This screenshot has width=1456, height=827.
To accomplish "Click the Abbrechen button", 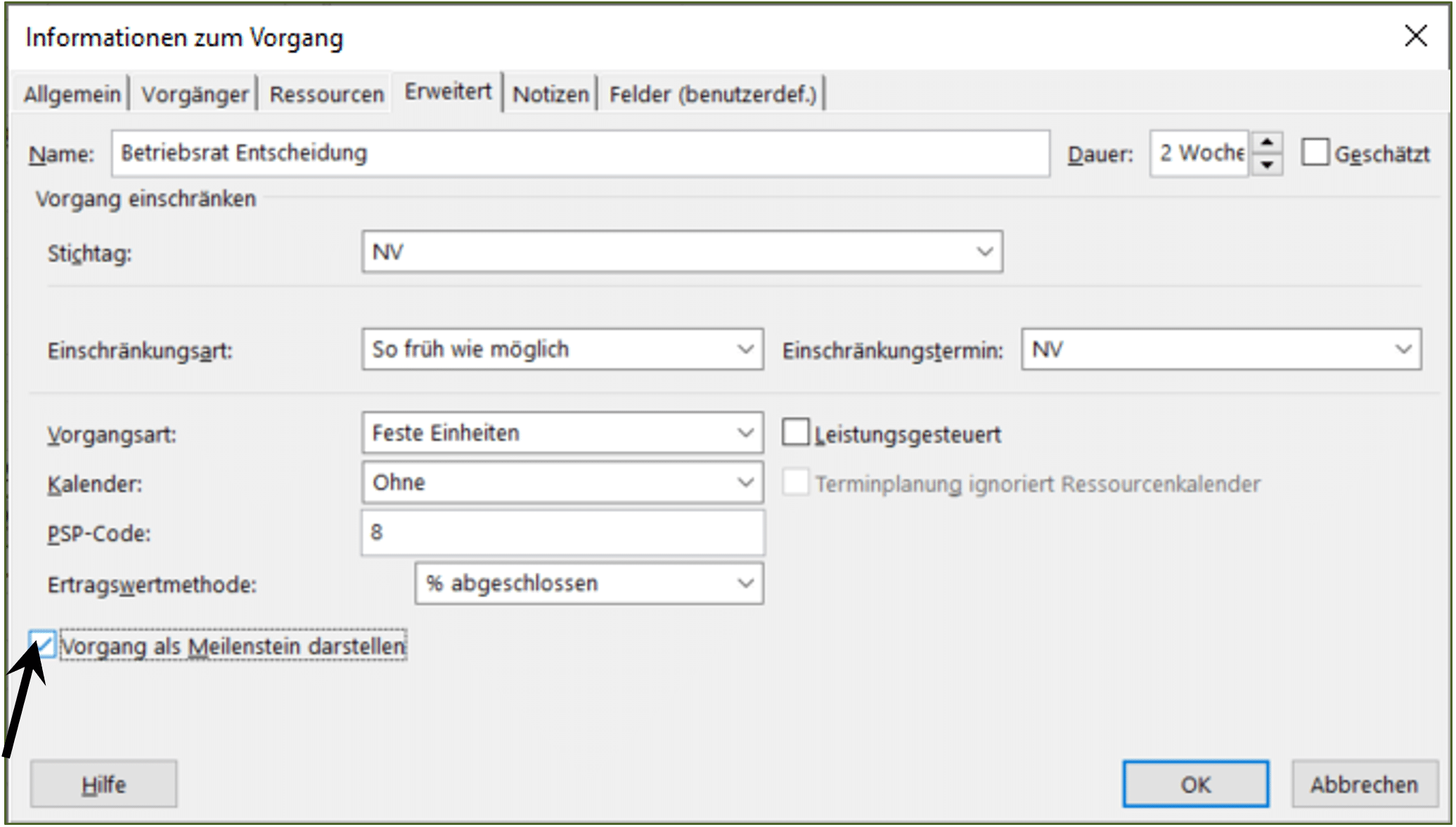I will point(1364,784).
